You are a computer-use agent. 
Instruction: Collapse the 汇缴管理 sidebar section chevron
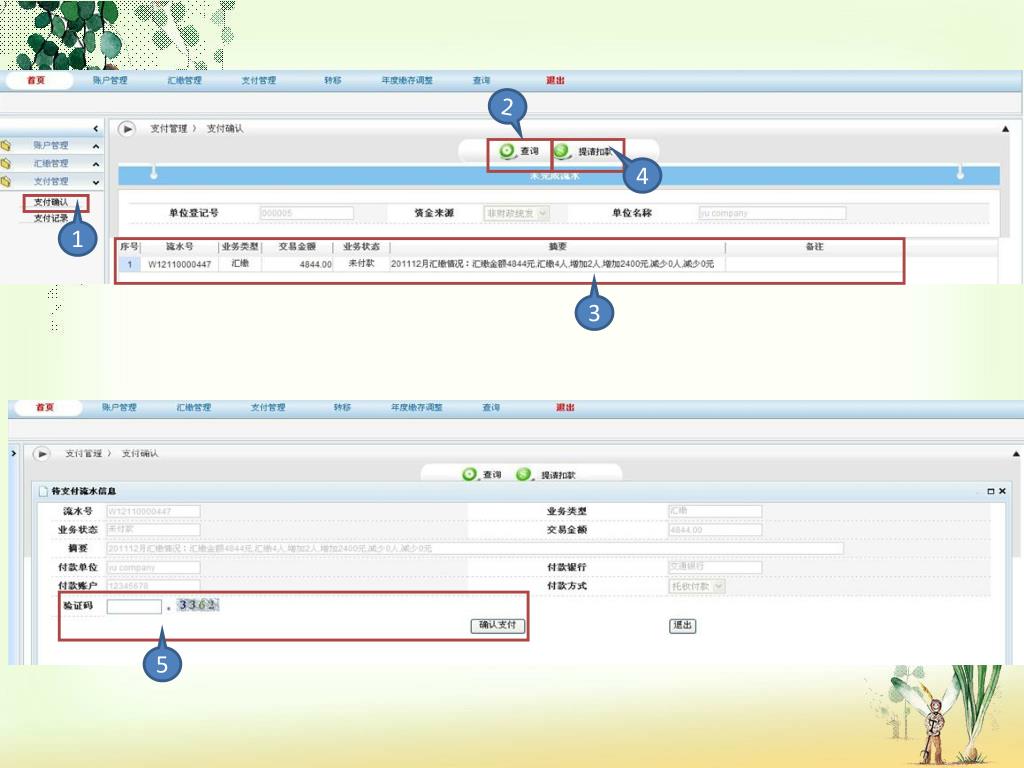coord(96,164)
